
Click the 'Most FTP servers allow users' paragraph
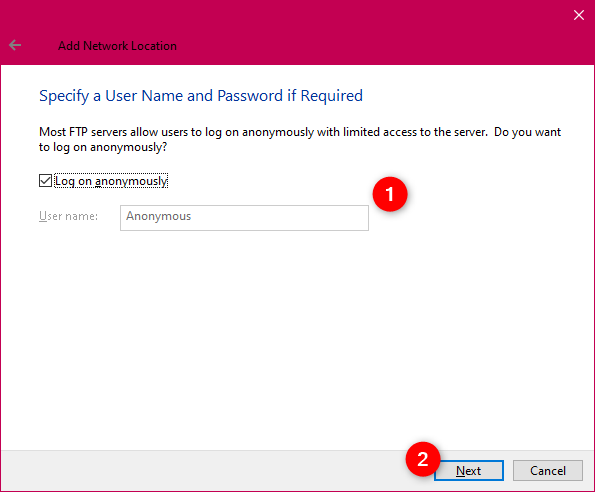click(300, 139)
